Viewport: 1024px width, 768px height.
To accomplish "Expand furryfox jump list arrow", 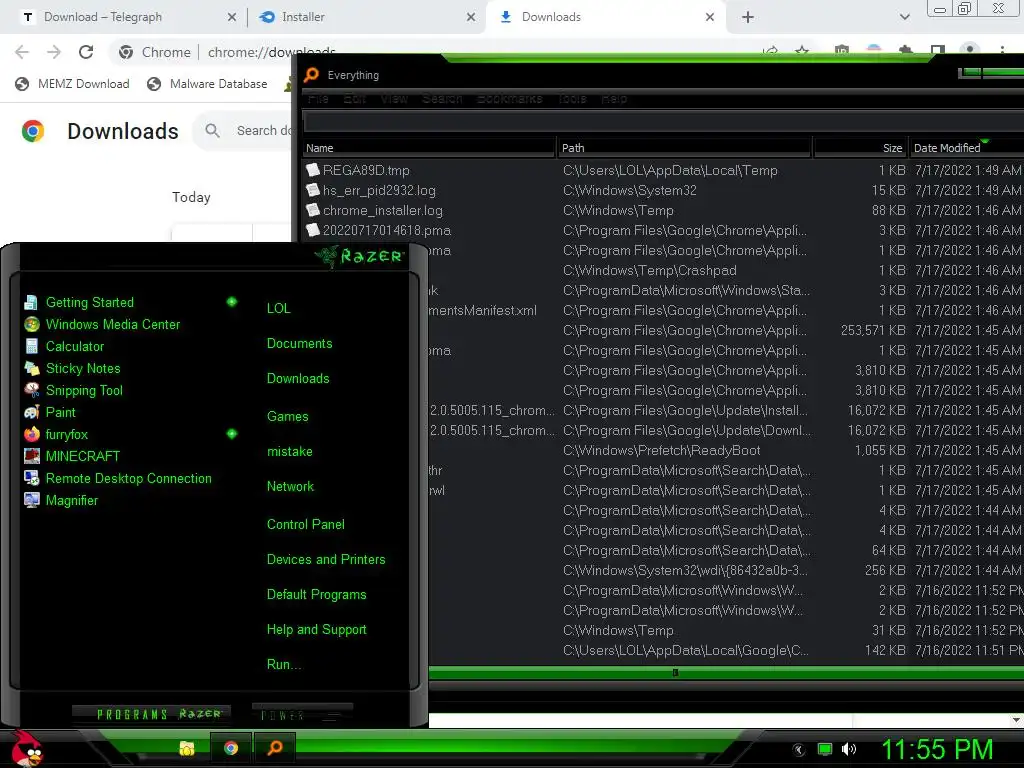I will tap(232, 434).
